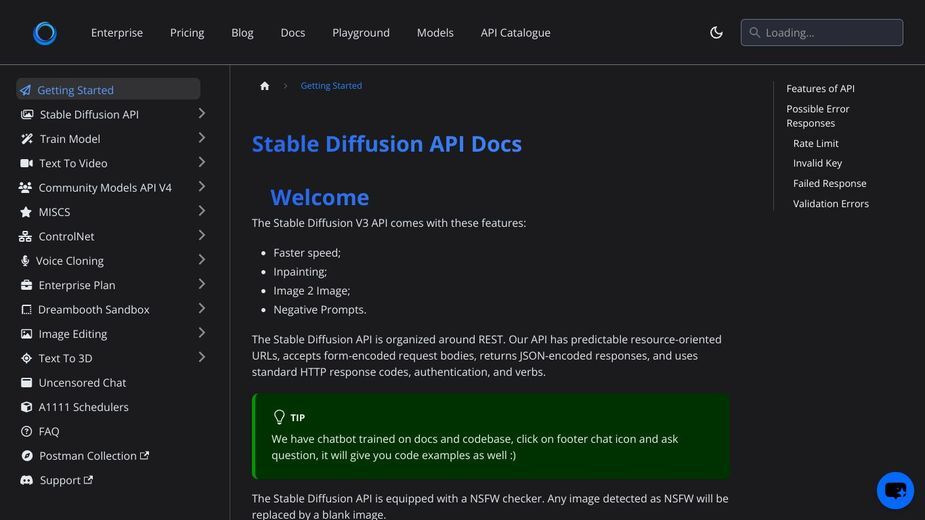
Task: Jump to Validation Errors section
Action: pyautogui.click(x=831, y=204)
